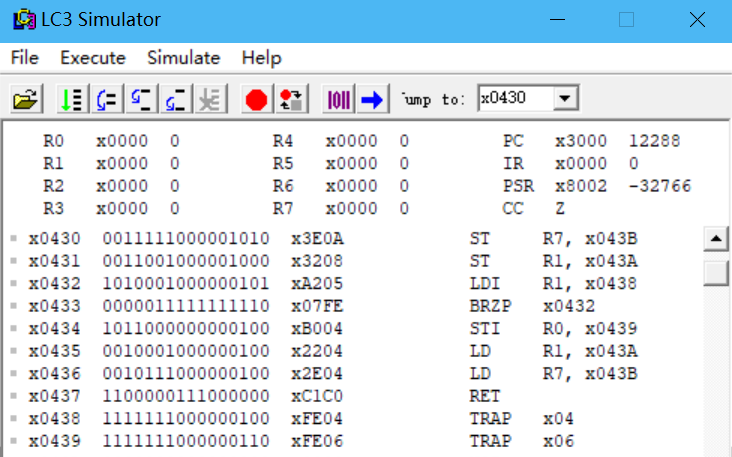Viewport: 732px width, 457px height.
Task: Select the R7 register hex value
Action: (351, 208)
